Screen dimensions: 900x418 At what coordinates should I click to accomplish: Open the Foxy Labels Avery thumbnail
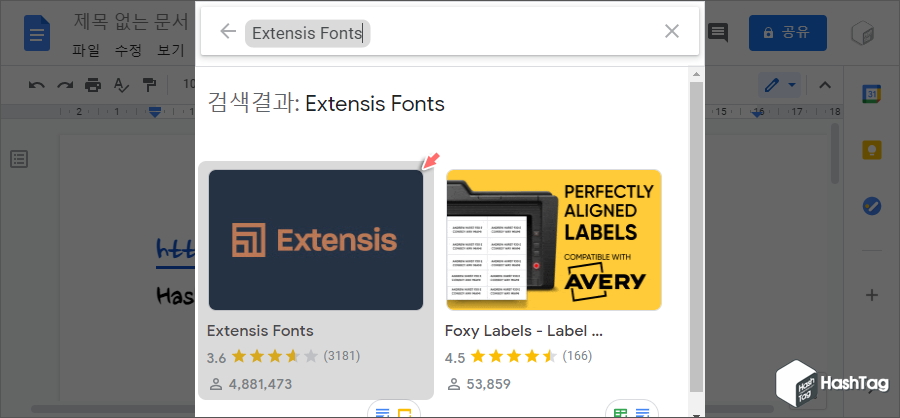[x=554, y=240]
